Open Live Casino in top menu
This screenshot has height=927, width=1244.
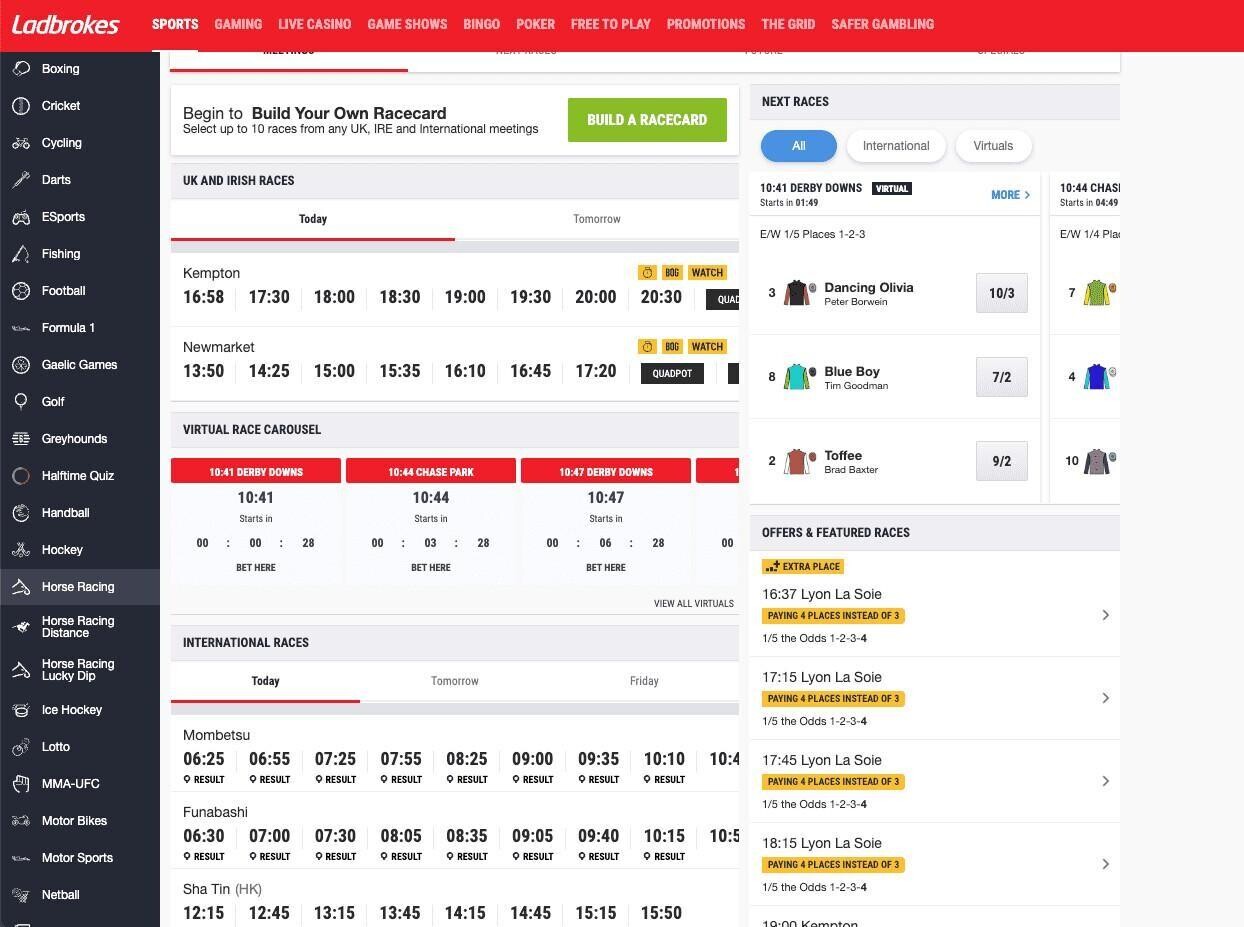[x=314, y=24]
